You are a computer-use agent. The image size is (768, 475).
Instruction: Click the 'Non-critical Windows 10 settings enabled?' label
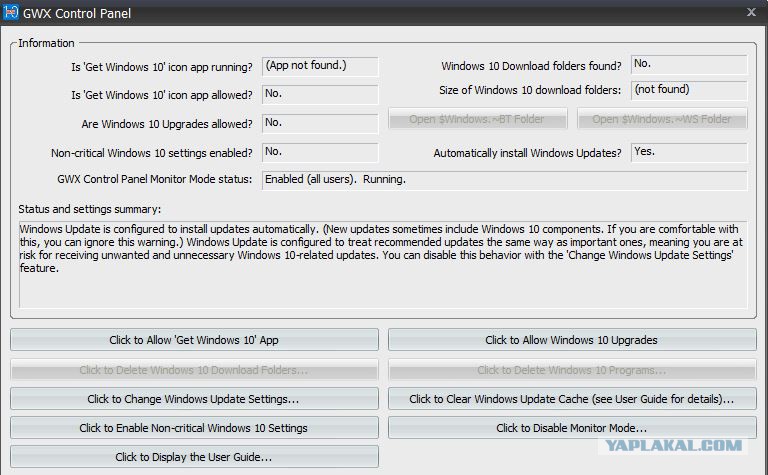point(152,153)
